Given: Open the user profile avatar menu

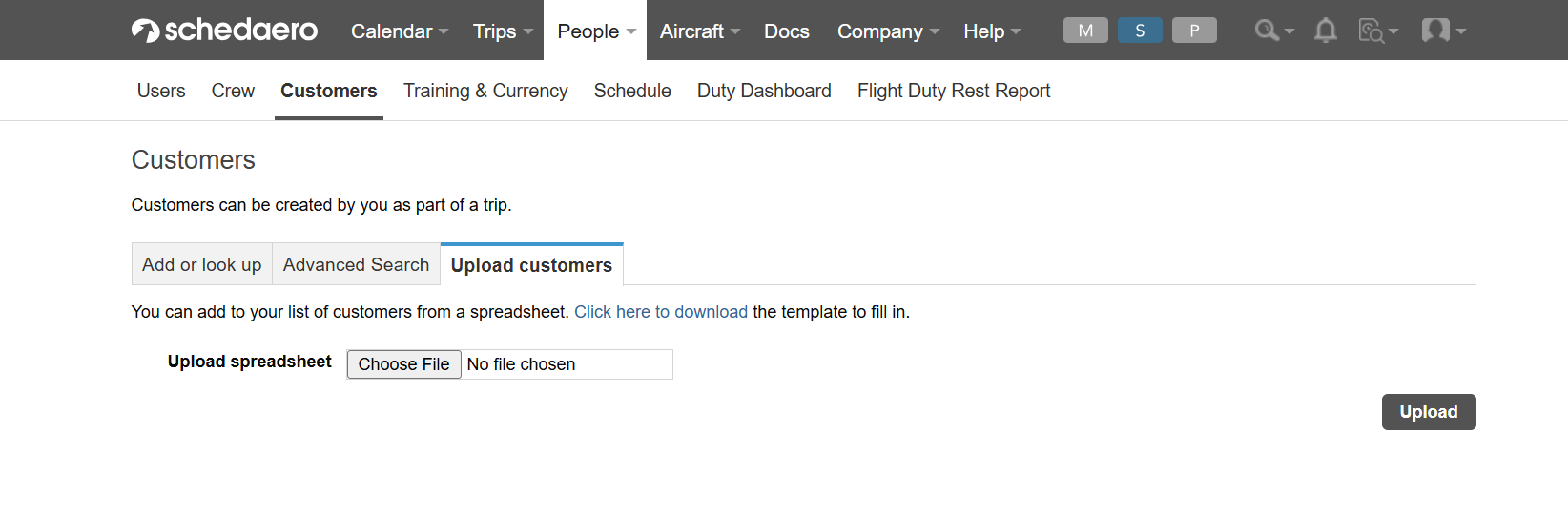Looking at the screenshot, I should [x=1443, y=31].
